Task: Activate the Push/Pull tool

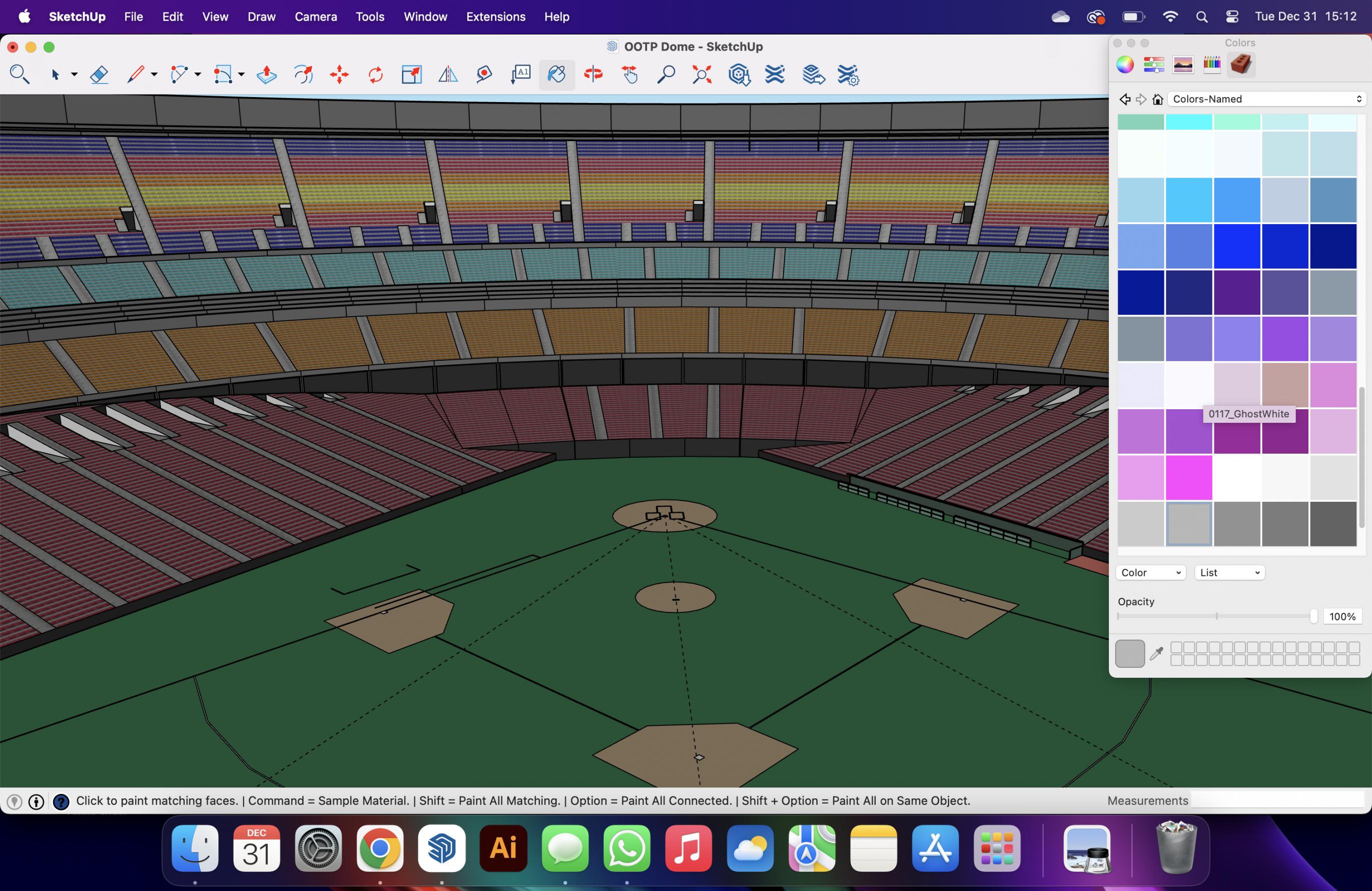Action: click(266, 75)
